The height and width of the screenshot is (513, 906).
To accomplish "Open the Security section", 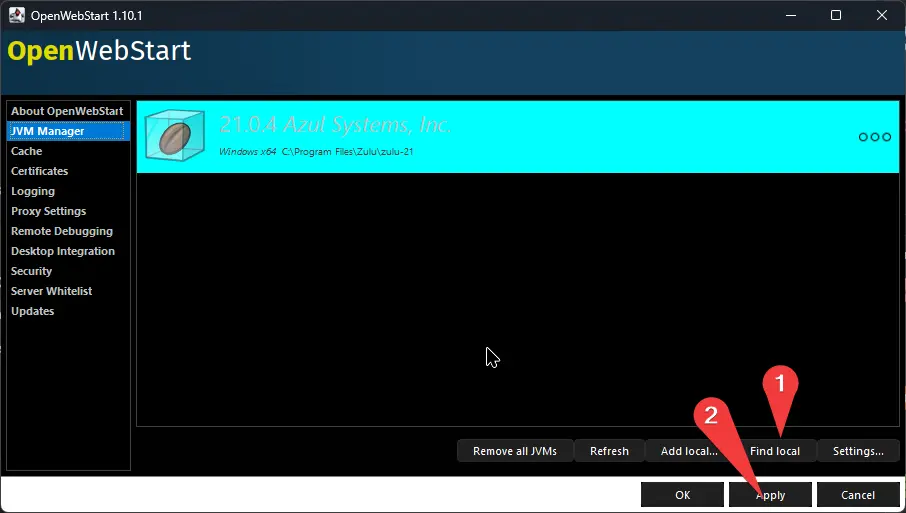I will pos(68,271).
